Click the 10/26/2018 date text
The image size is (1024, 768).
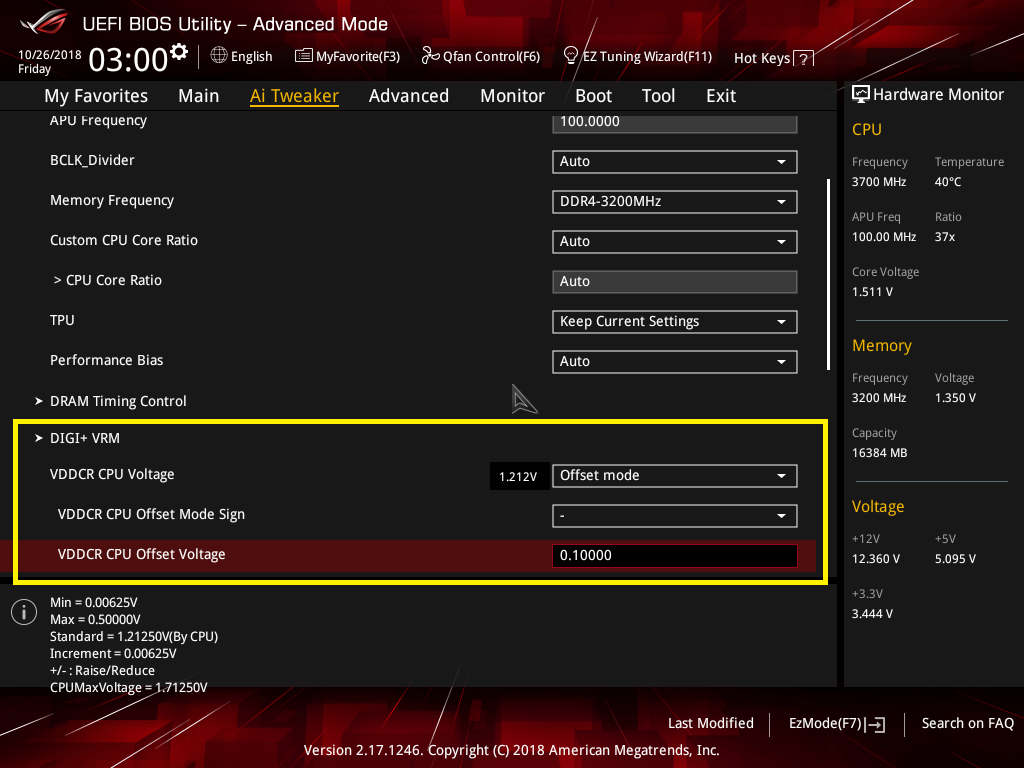coord(50,55)
